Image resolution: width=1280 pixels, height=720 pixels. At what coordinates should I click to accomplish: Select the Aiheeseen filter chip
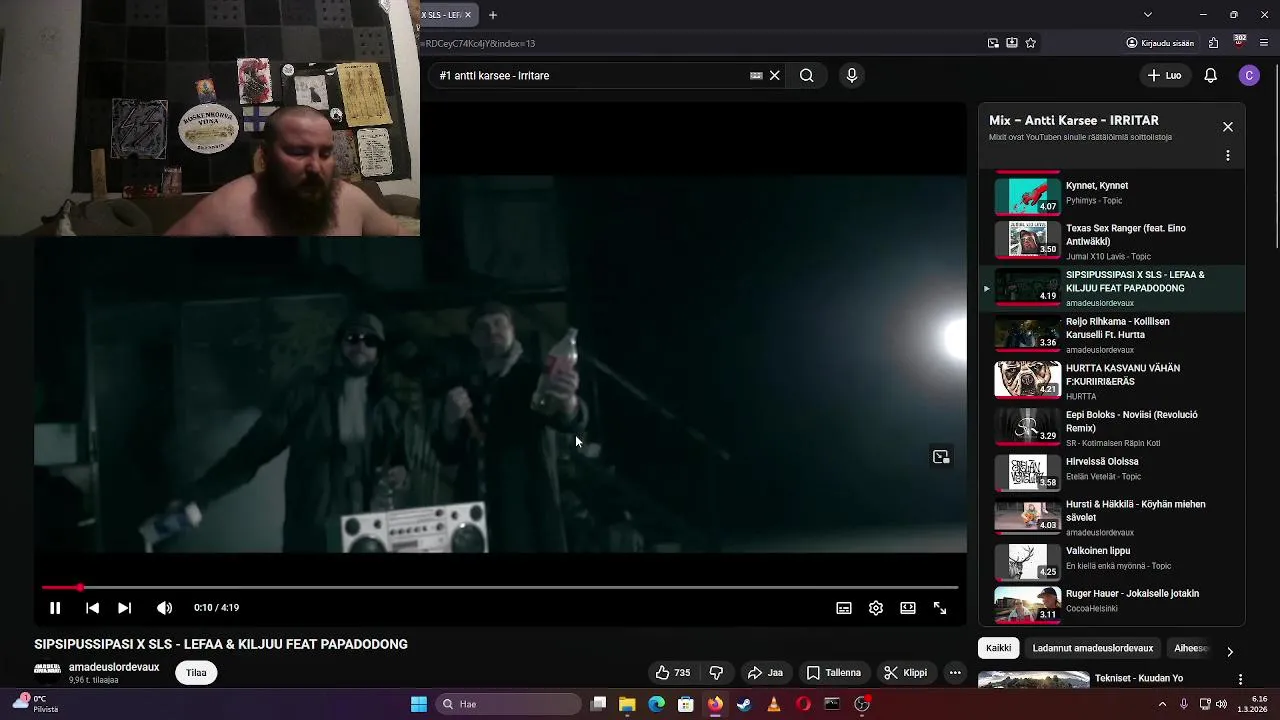1191,648
